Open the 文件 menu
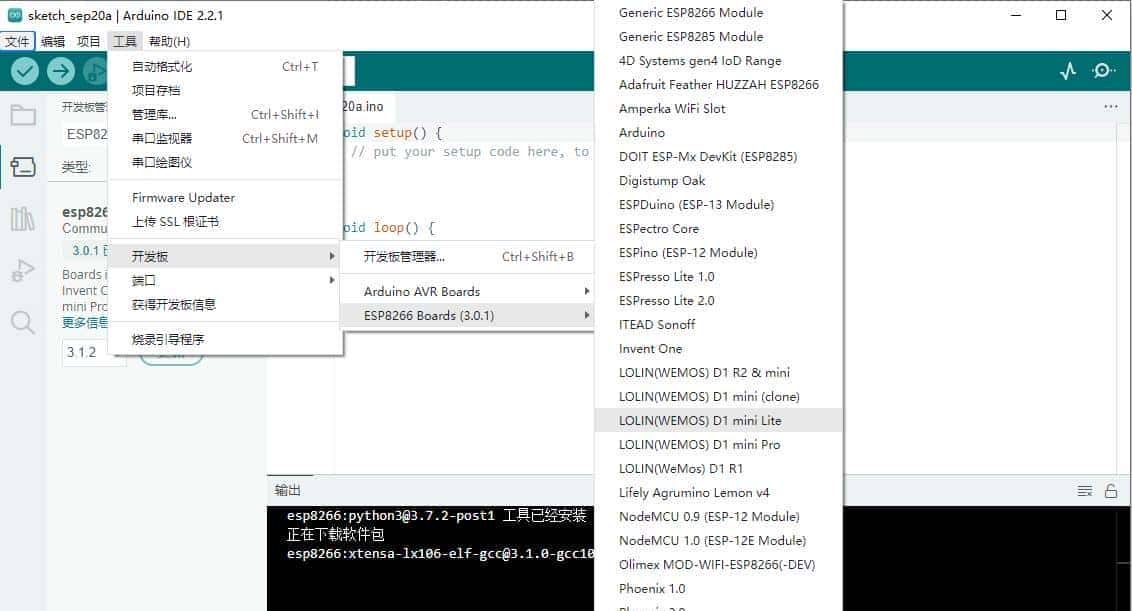 (17, 41)
